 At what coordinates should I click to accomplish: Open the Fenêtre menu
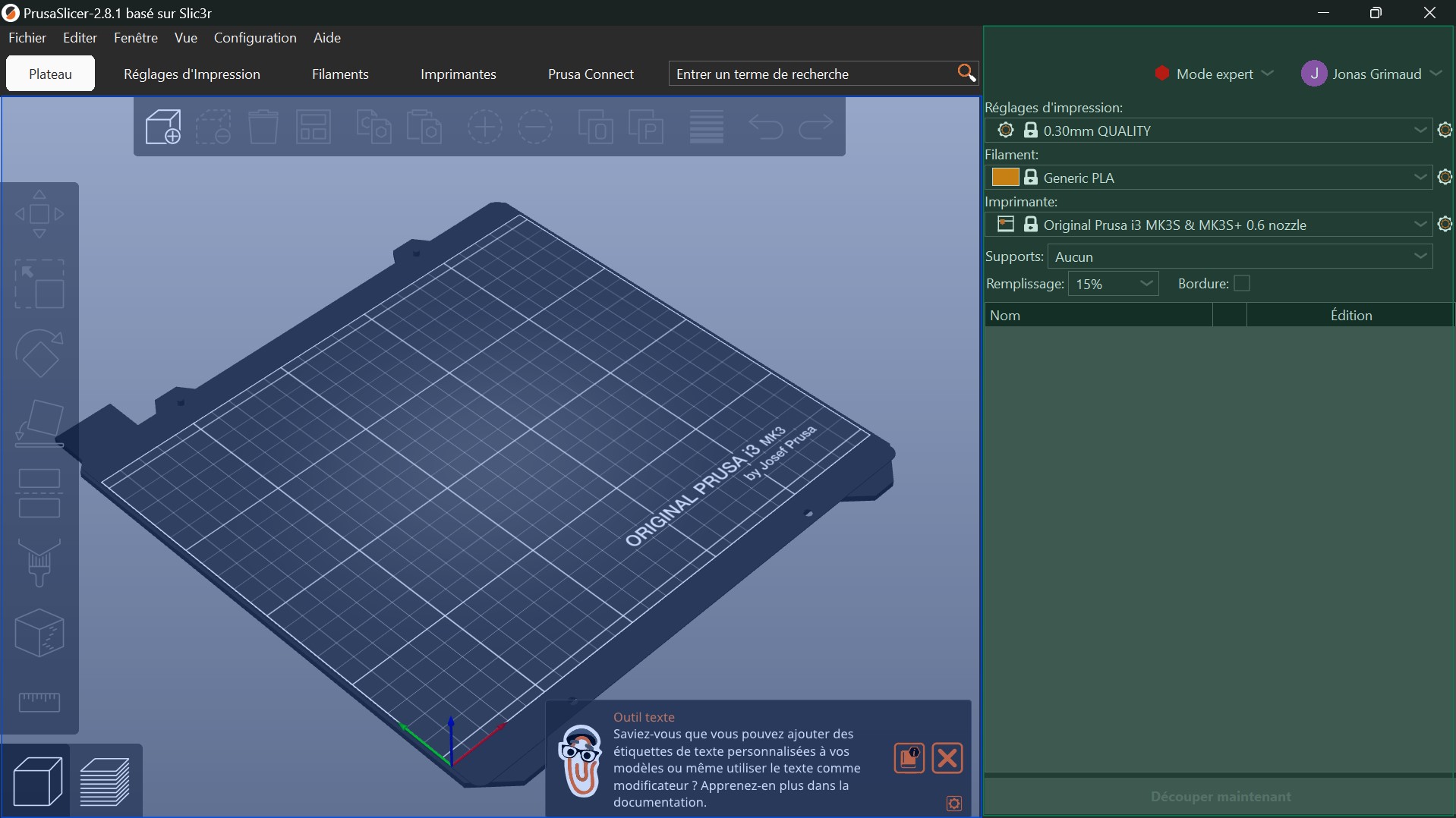click(x=136, y=38)
